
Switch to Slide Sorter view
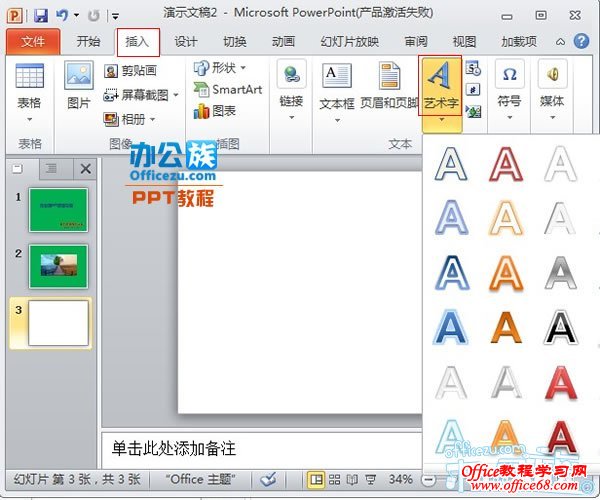[x=334, y=479]
